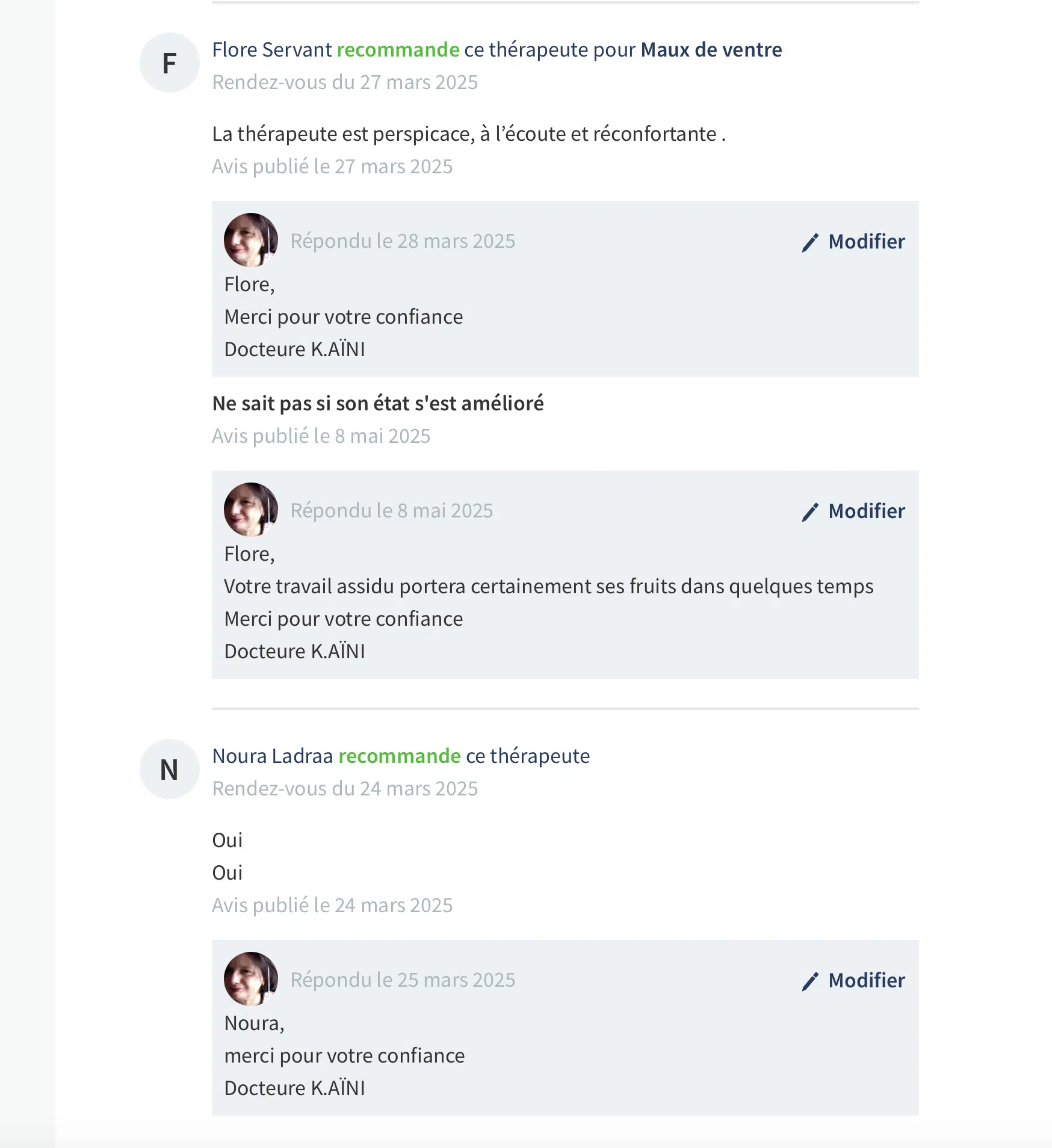Image resolution: width=1052 pixels, height=1148 pixels.
Task: Open therapist photo in the 8 mai 2025 reply
Action: point(251,510)
